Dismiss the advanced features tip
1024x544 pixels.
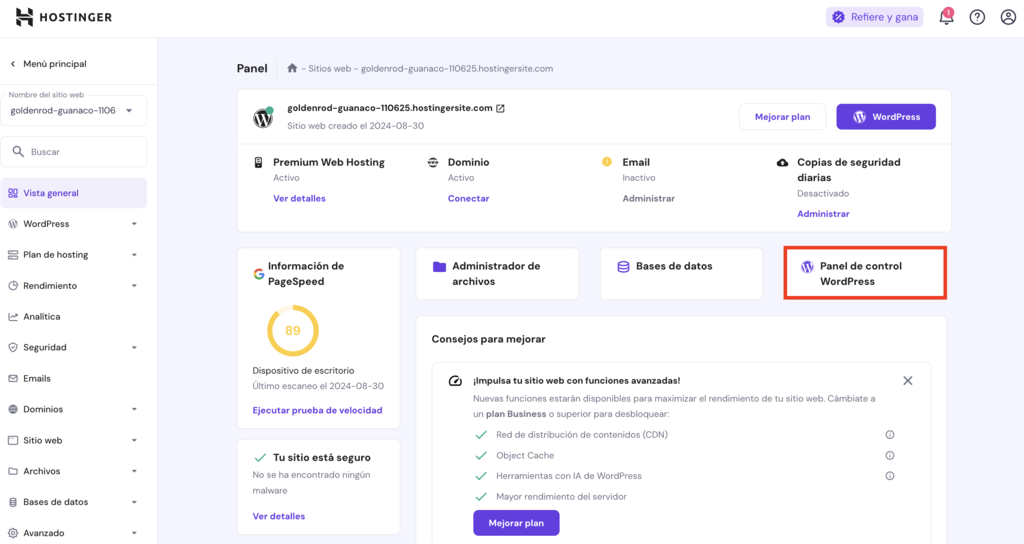(907, 381)
